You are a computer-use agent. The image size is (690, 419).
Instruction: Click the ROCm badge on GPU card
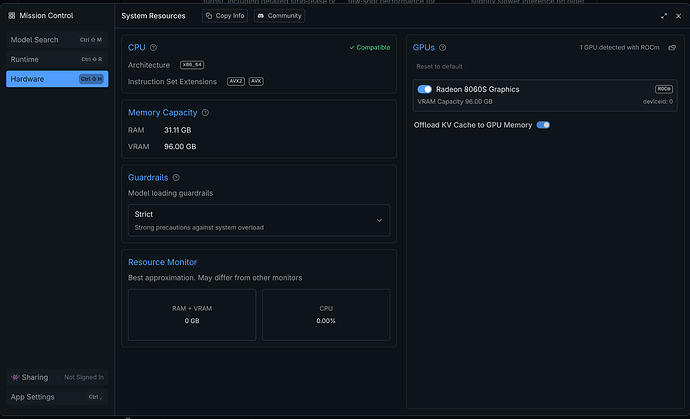click(664, 89)
